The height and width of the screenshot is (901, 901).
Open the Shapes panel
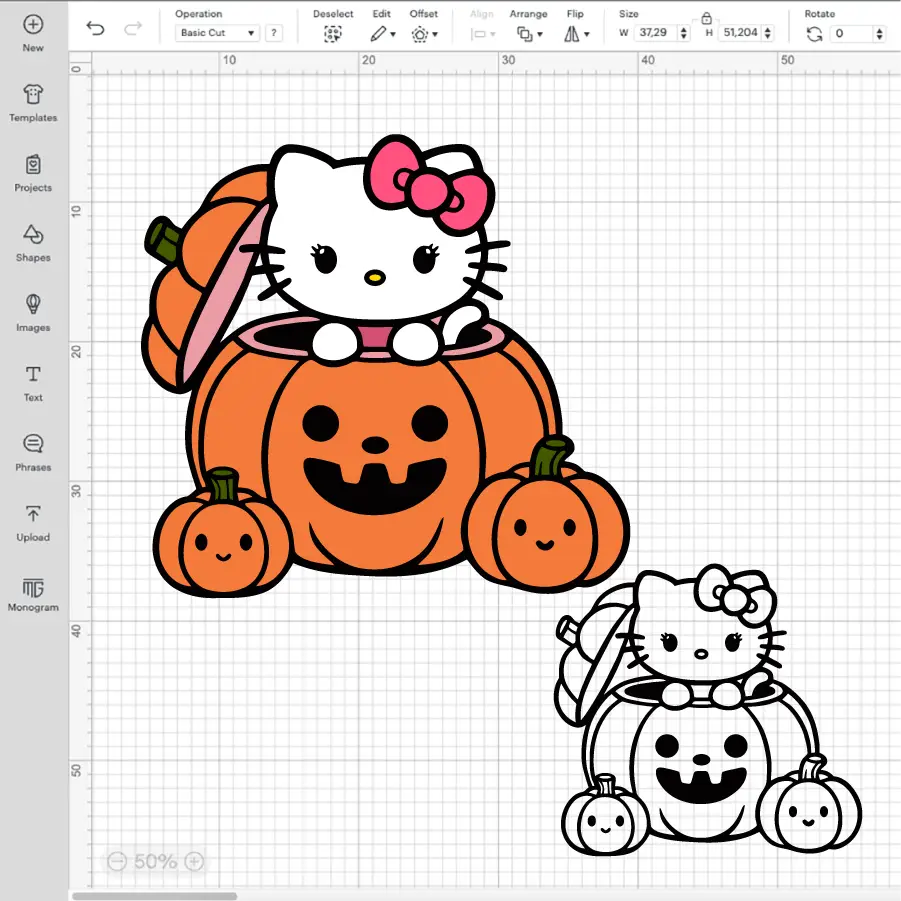33,242
